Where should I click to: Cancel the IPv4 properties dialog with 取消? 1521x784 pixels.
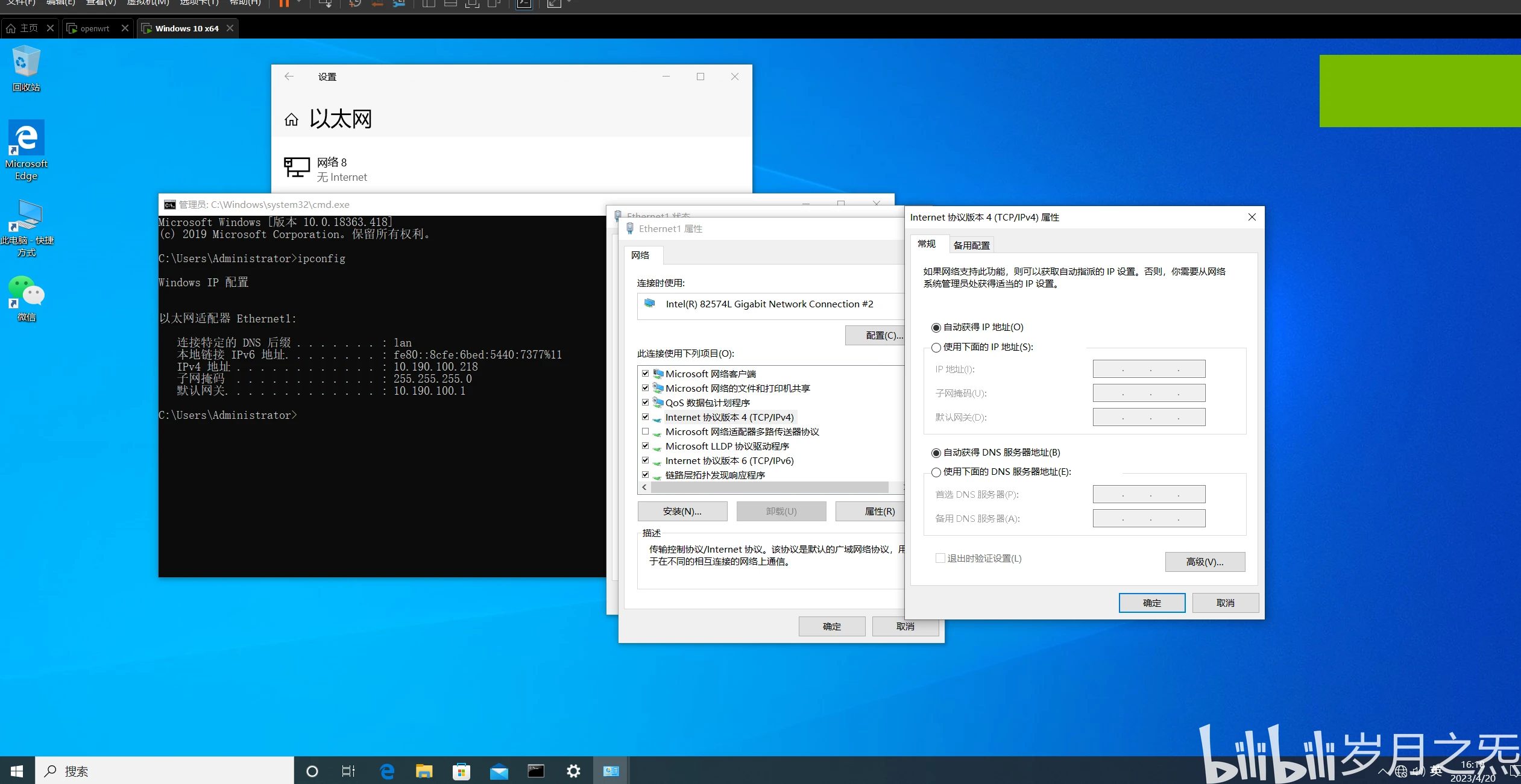[1225, 603]
